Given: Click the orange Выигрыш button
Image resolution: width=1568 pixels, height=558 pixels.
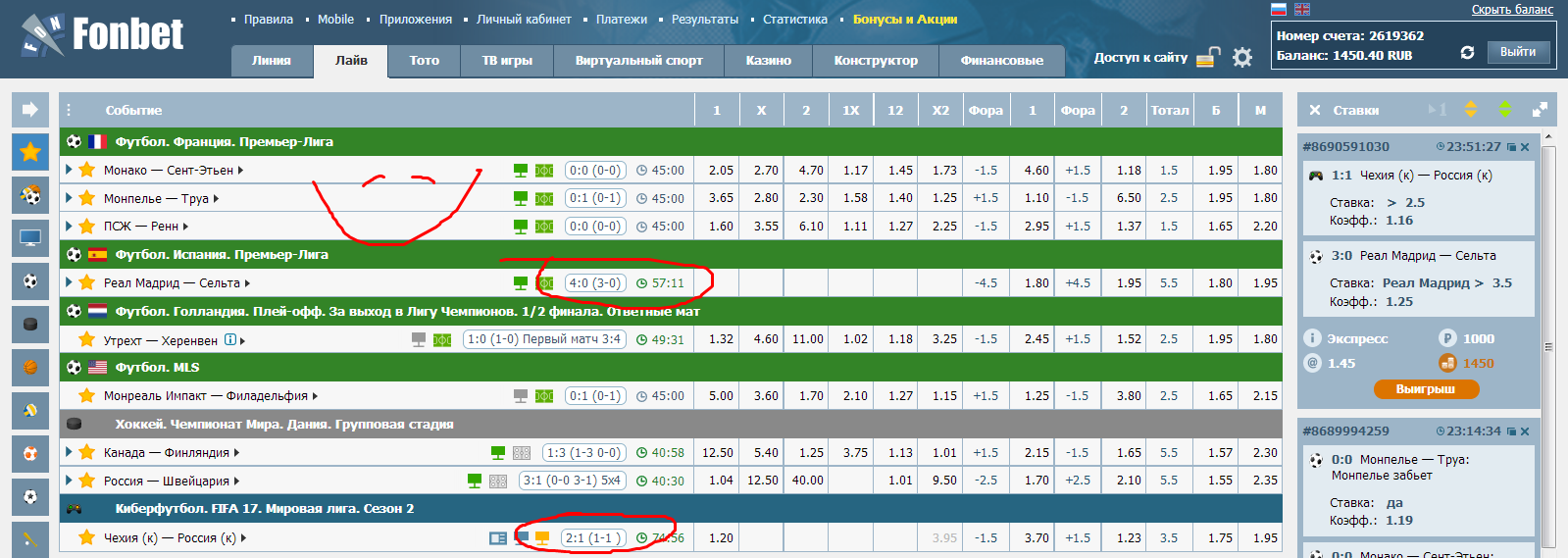Looking at the screenshot, I should point(1426,389).
